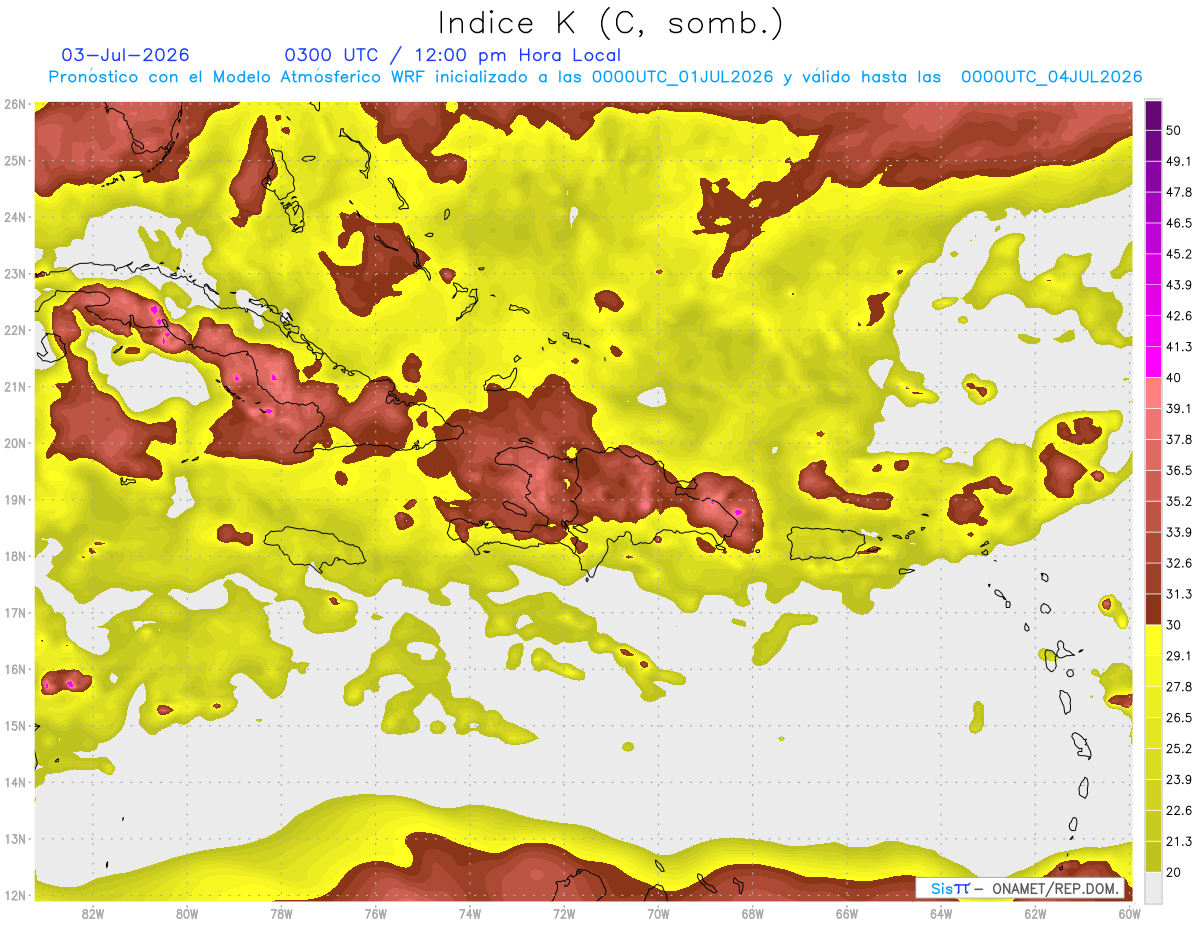This screenshot has height=927, width=1200.
Task: Click the colorbar value "29.1"
Action: point(1180,656)
